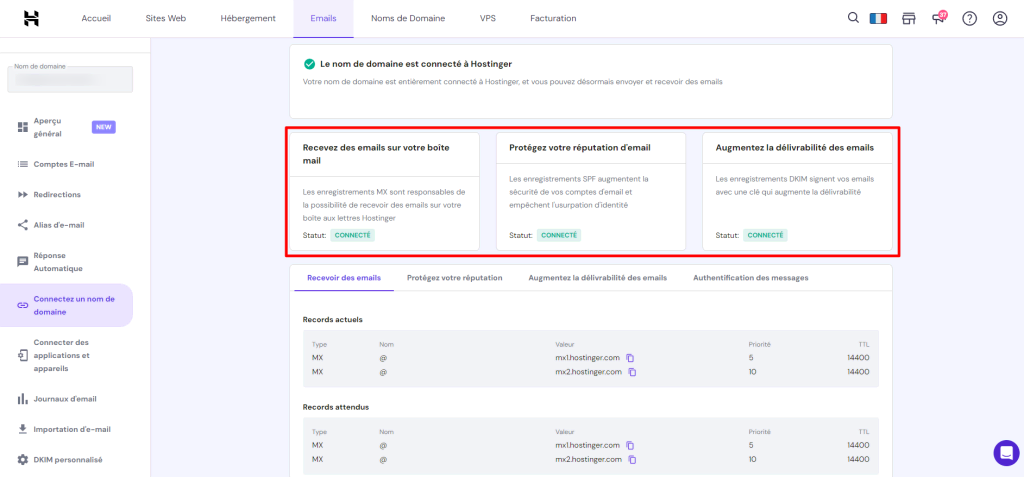Viewport: 1024px width, 477px height.
Task: Open the notifications megaphone icon
Action: coord(938,18)
